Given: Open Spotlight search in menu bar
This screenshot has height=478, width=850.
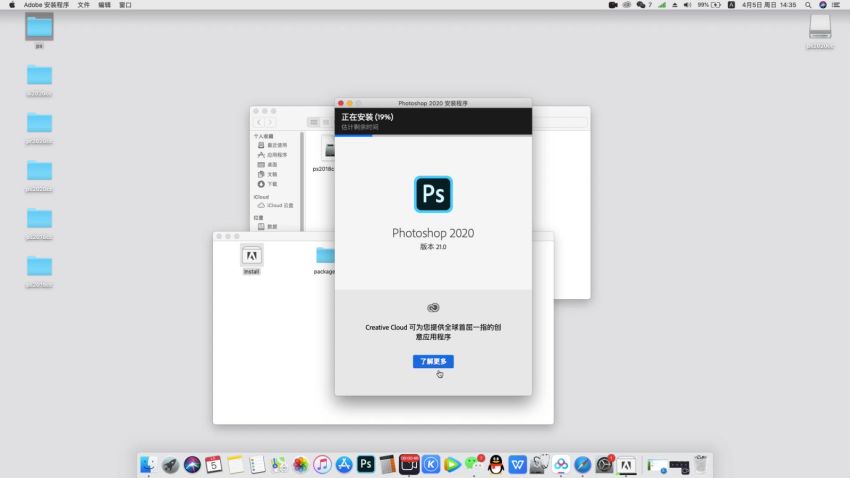Looking at the screenshot, I should (808, 5).
